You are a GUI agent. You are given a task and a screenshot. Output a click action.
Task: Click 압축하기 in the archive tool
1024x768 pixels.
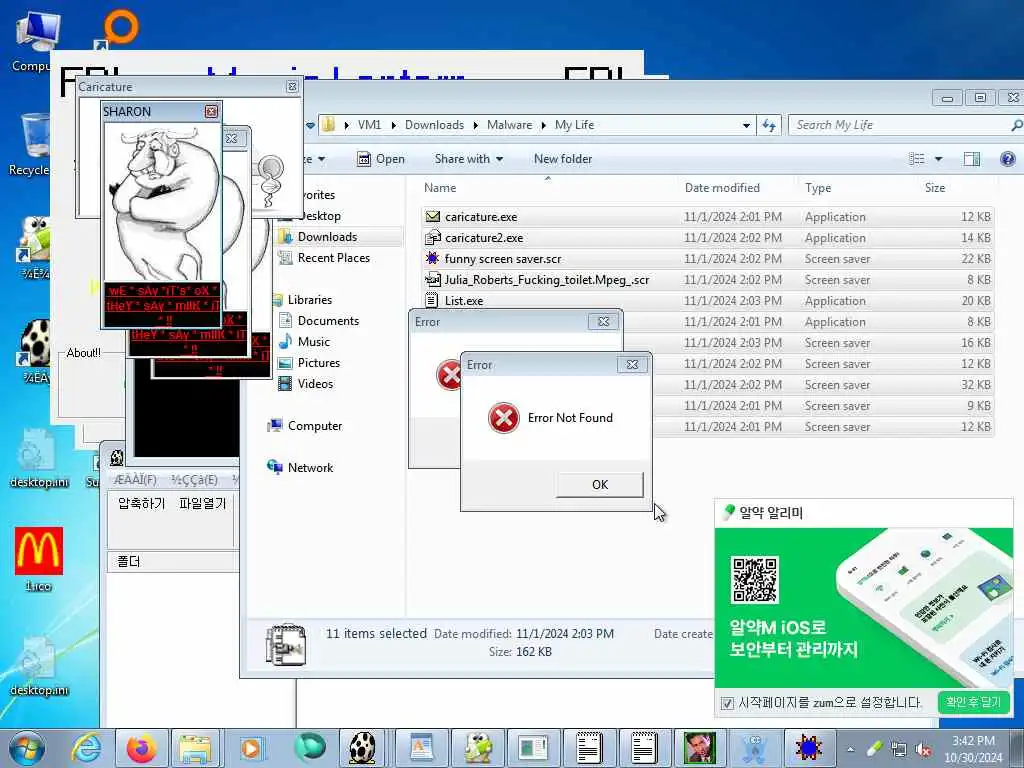pyautogui.click(x=142, y=504)
